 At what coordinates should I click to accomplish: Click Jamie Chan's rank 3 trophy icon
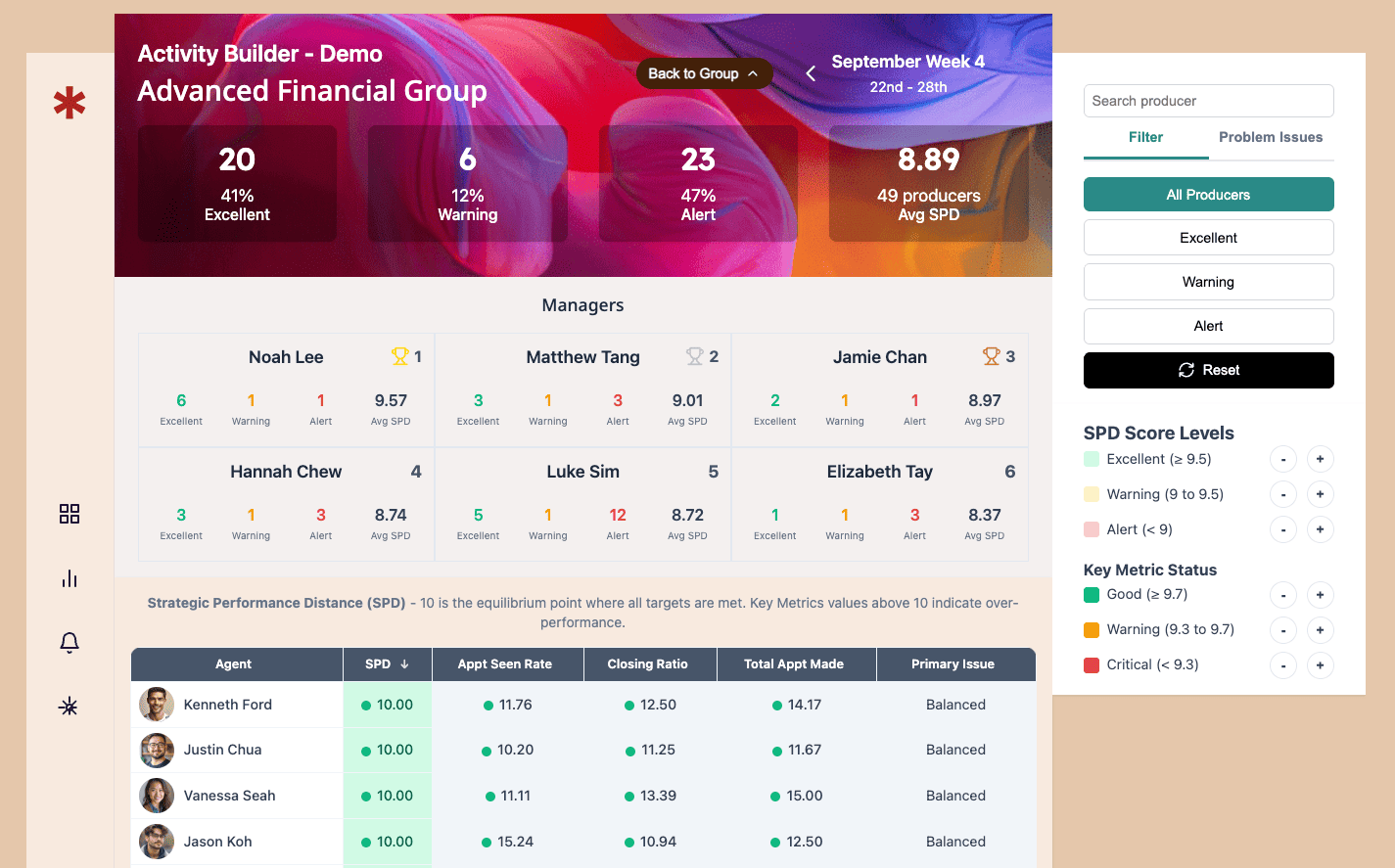coord(993,356)
